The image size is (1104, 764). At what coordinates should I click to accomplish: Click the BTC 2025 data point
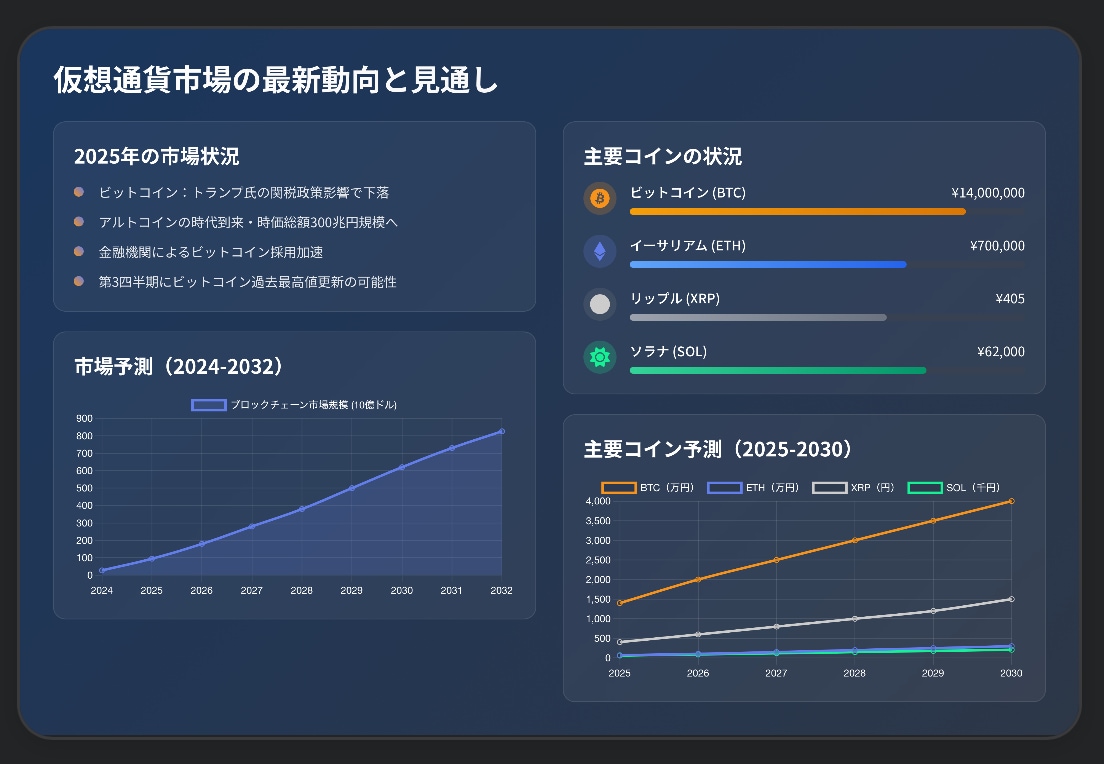pyautogui.click(x=620, y=603)
